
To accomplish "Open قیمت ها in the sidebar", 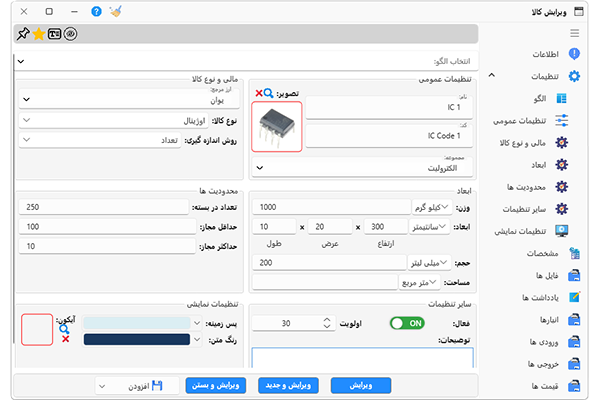I will click(x=545, y=386).
